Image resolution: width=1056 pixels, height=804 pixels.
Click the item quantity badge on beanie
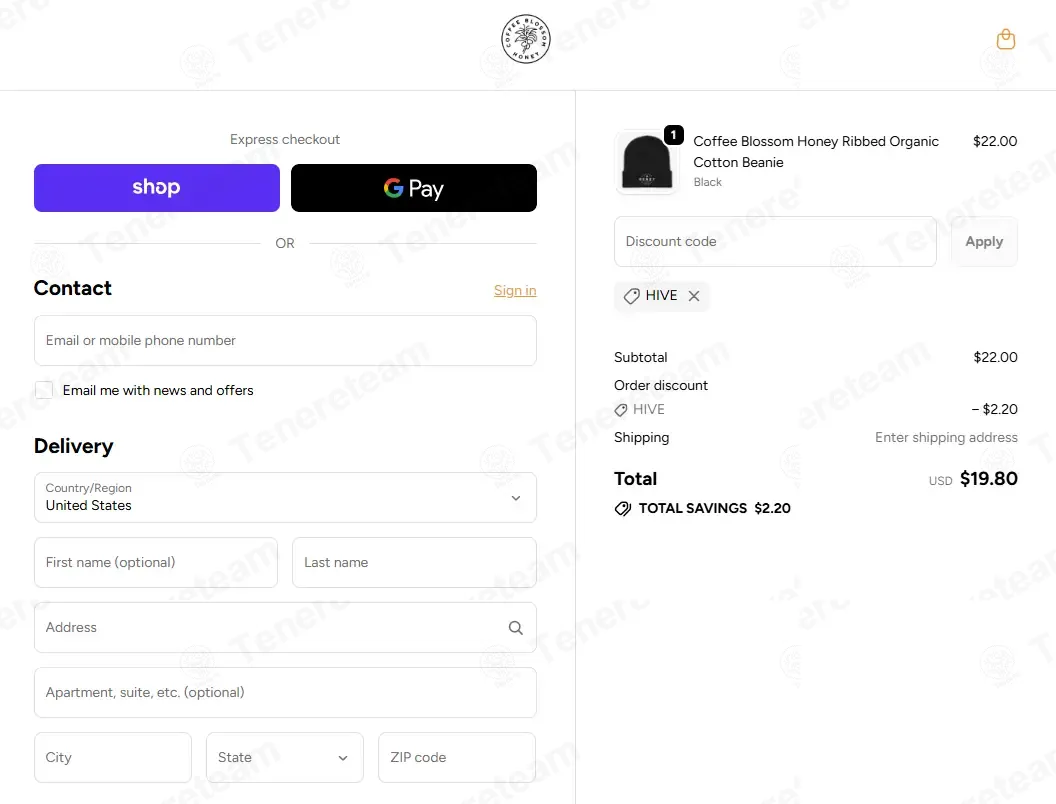673,135
